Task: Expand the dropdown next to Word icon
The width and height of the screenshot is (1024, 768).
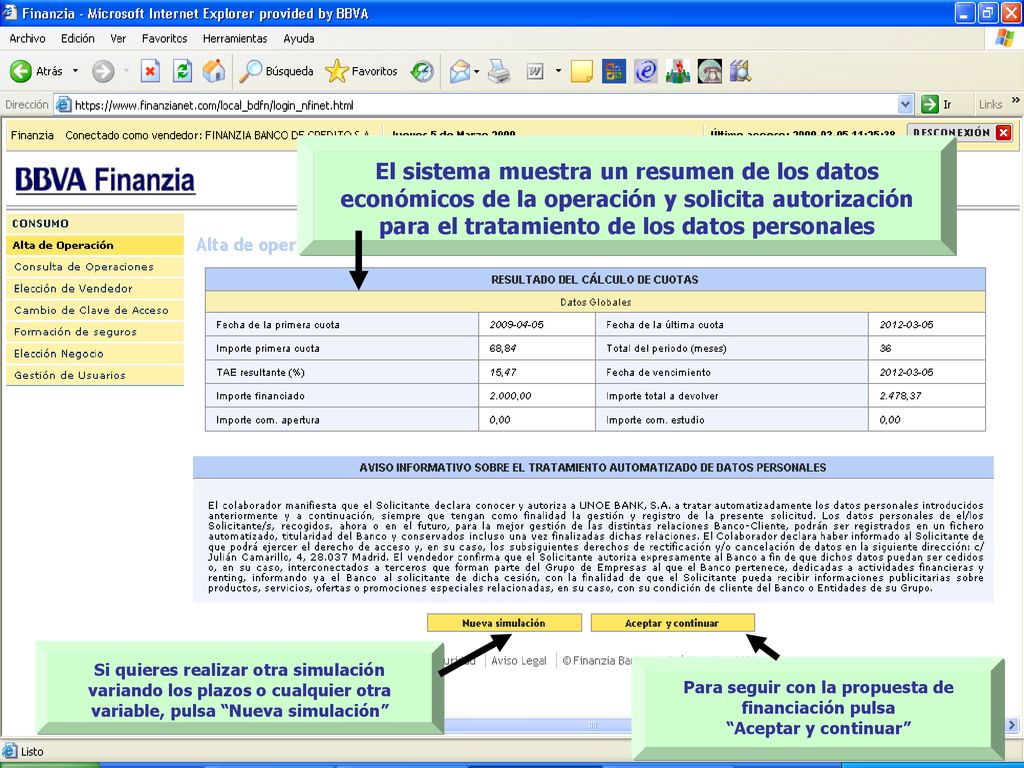Action: tap(558, 71)
